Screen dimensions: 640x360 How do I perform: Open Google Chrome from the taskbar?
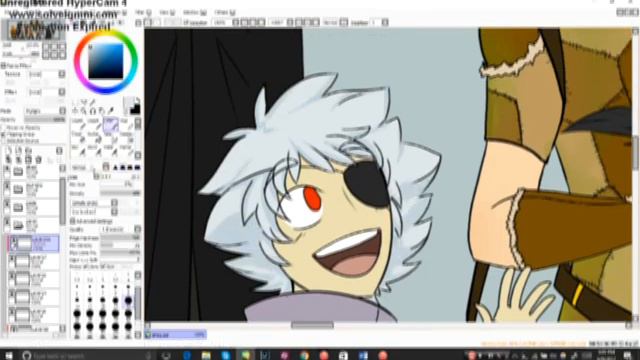304,355
